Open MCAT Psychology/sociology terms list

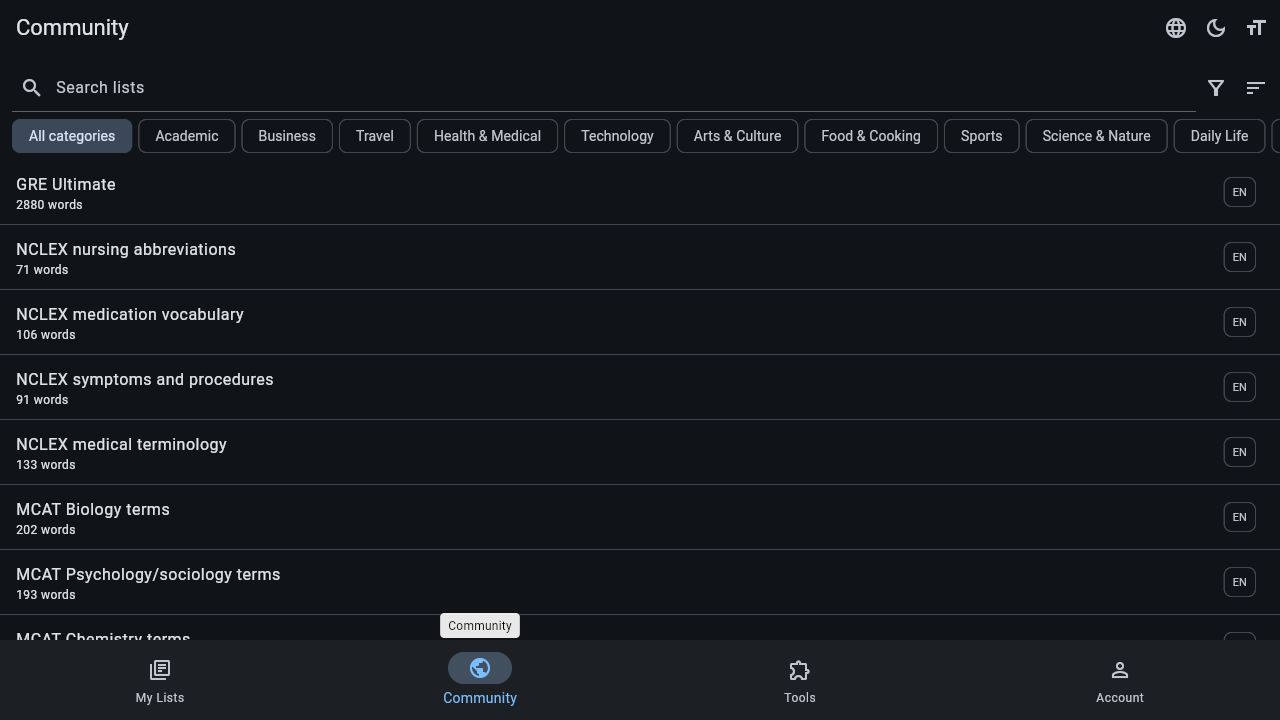(640, 583)
